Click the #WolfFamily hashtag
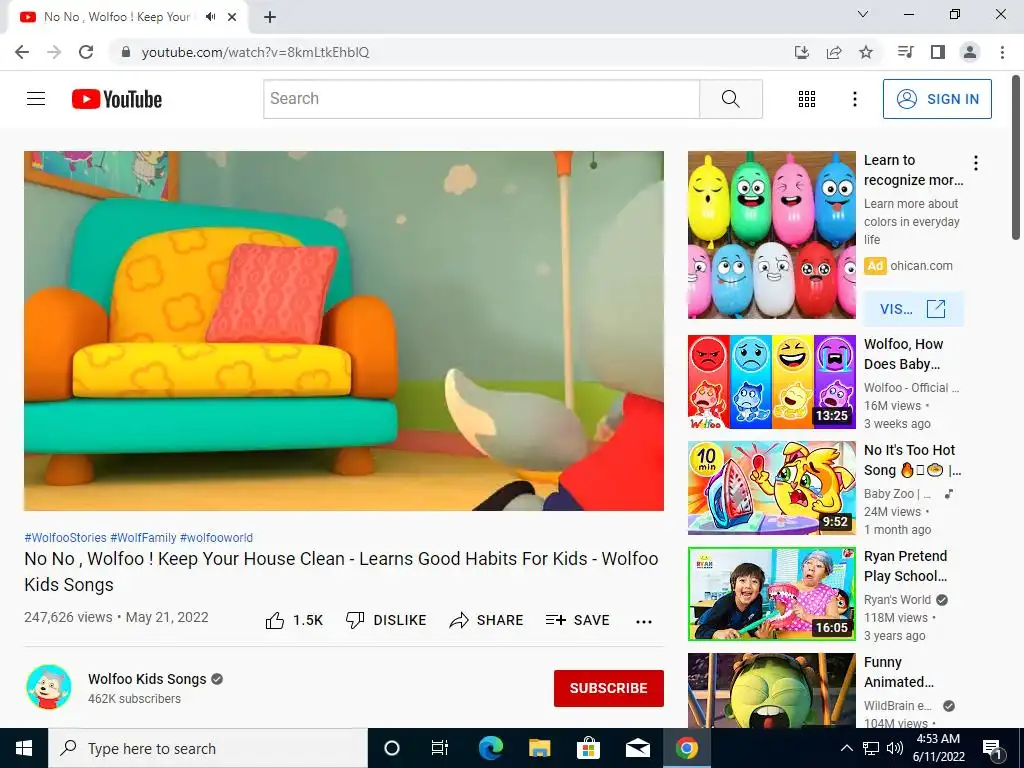The width and height of the screenshot is (1024, 768). tap(143, 537)
